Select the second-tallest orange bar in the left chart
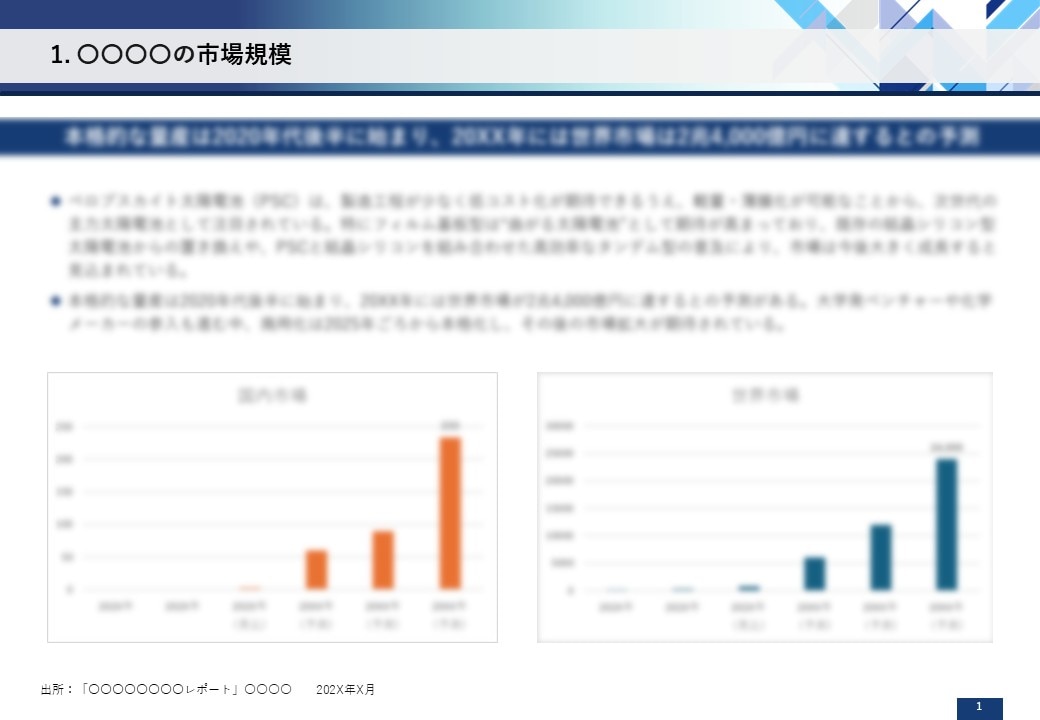Viewport: 1040px width, 720px height. [383, 559]
